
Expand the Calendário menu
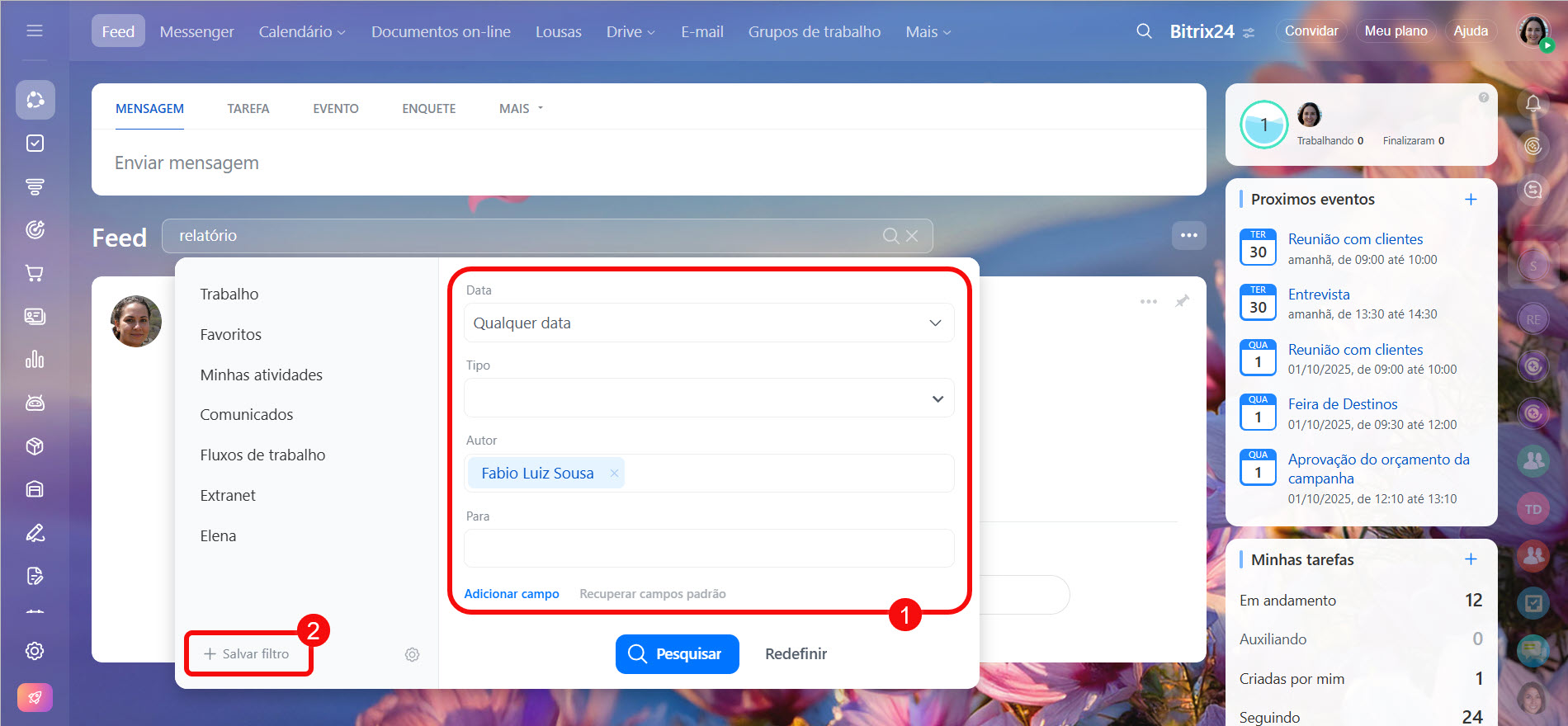[301, 31]
